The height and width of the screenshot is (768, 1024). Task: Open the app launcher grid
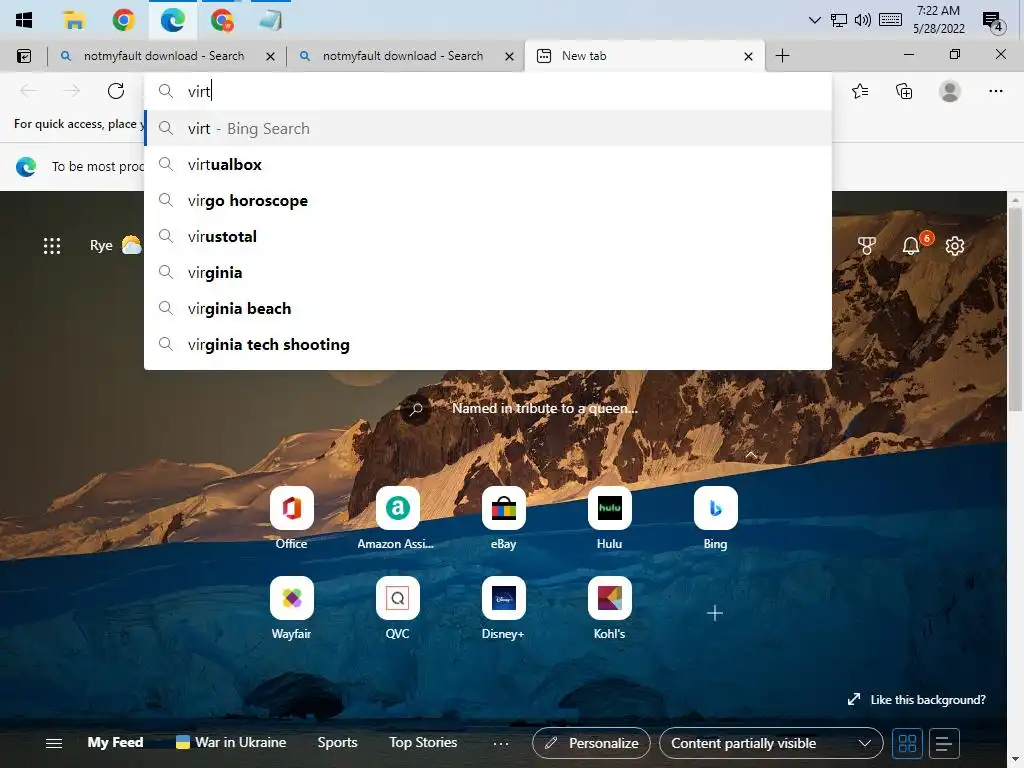pyautogui.click(x=52, y=246)
